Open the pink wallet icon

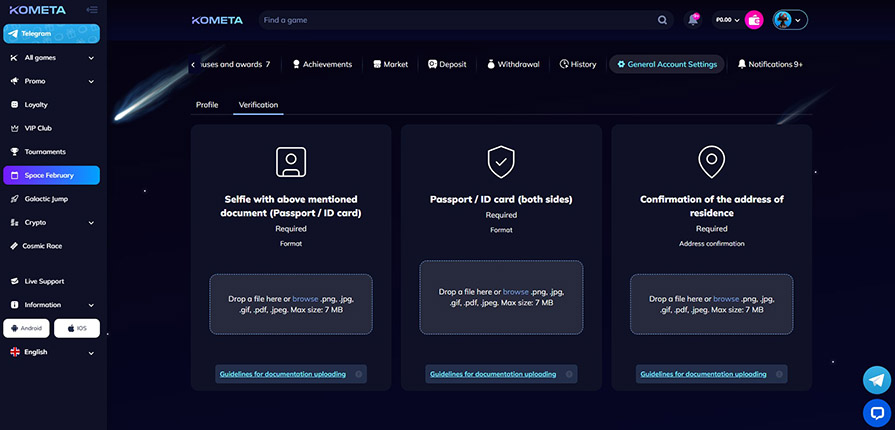755,20
